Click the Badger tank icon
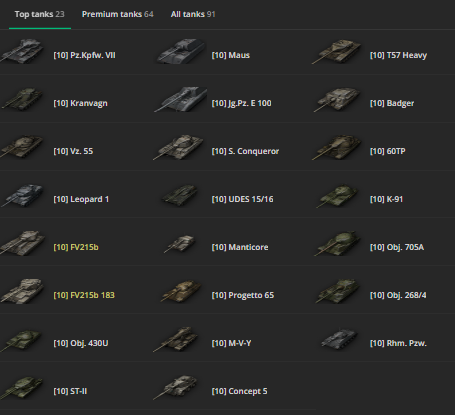Image resolution: width=455 pixels, height=415 pixels. pos(337,99)
